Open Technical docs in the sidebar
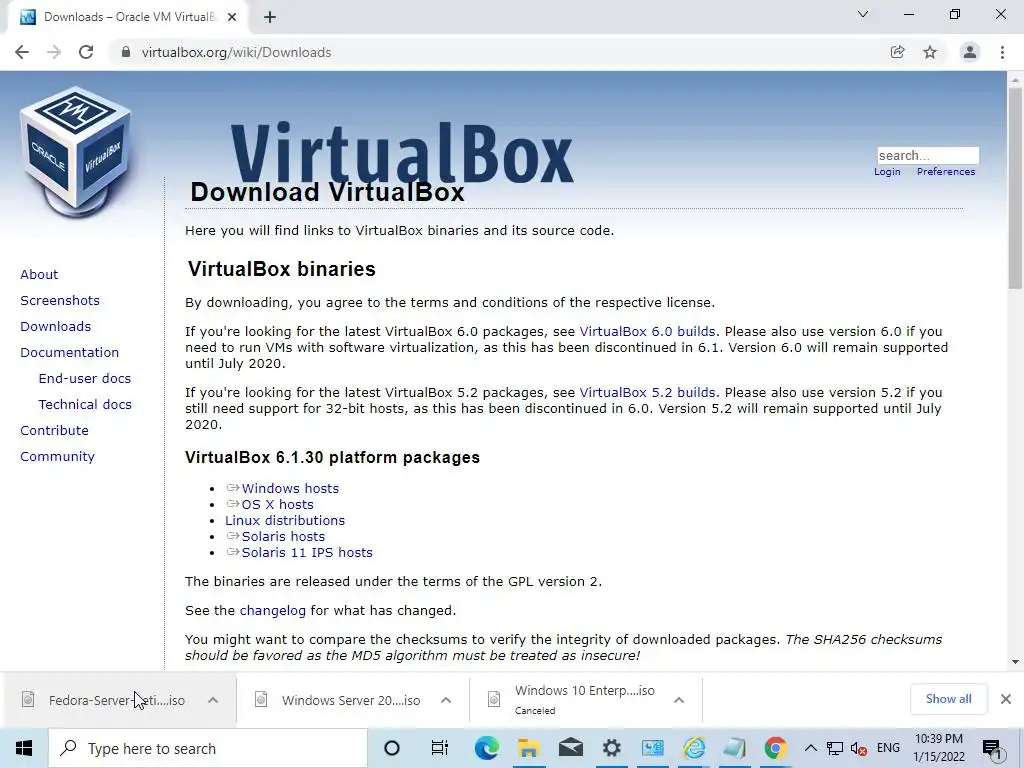The height and width of the screenshot is (768, 1024). click(x=85, y=405)
